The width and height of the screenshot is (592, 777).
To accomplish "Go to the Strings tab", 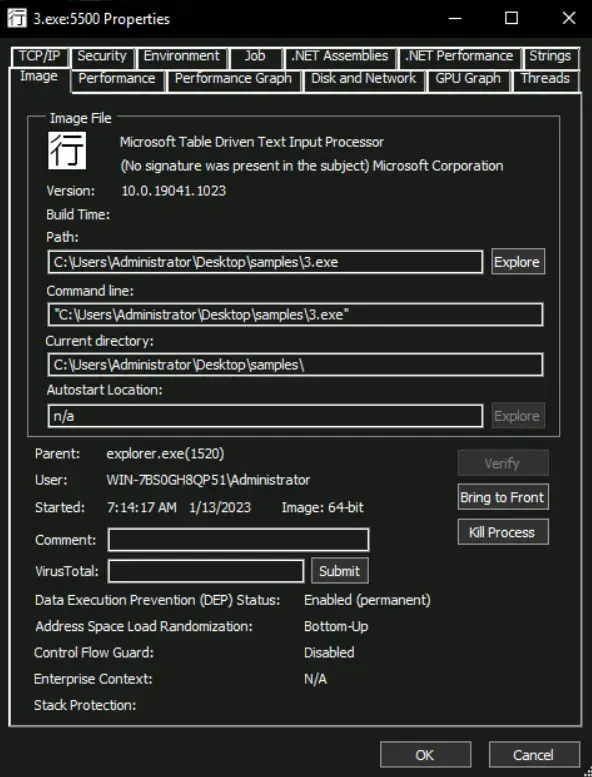I will [550, 56].
